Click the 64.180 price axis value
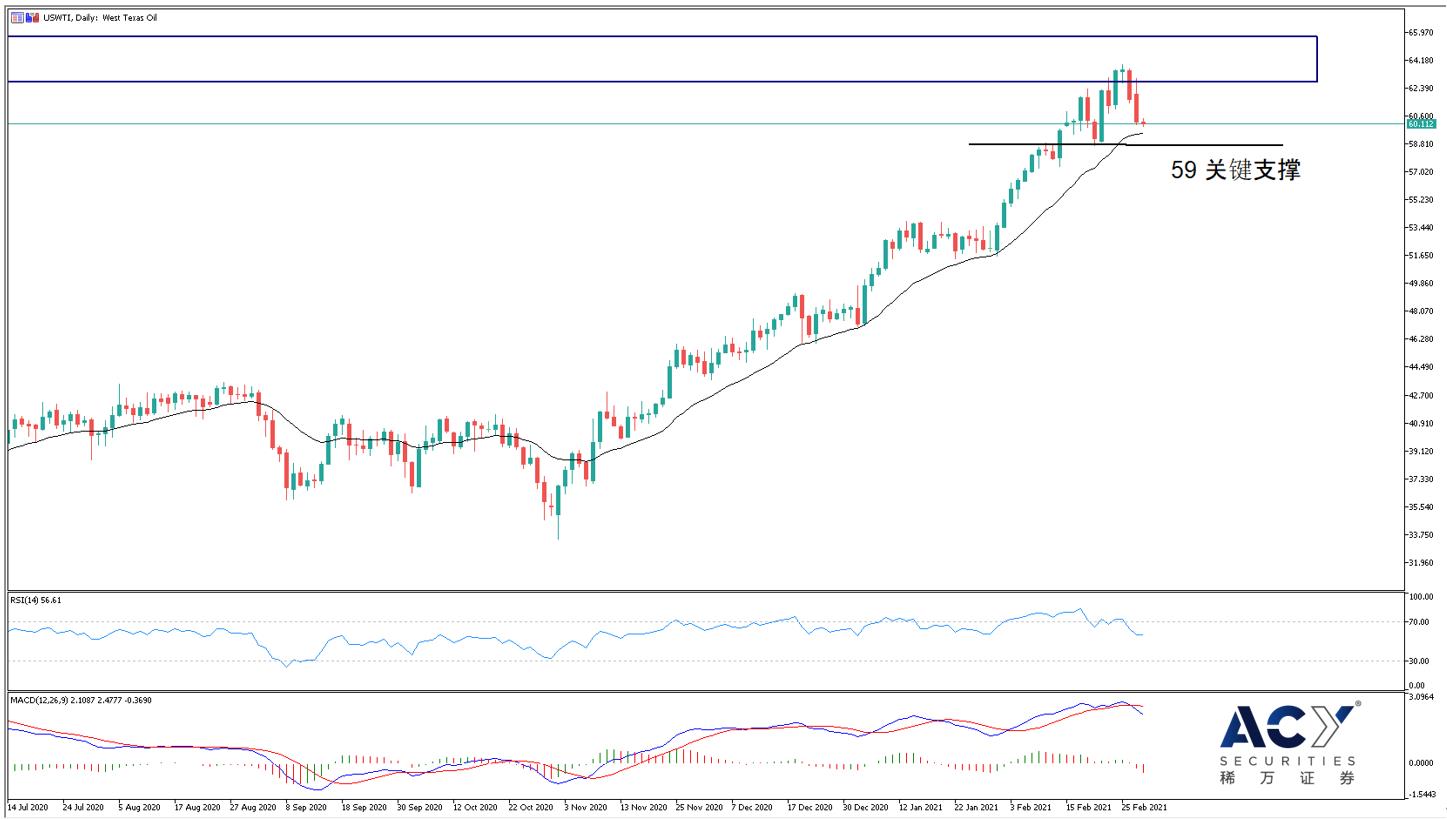This screenshot has width=1447, height=820. point(1422,61)
